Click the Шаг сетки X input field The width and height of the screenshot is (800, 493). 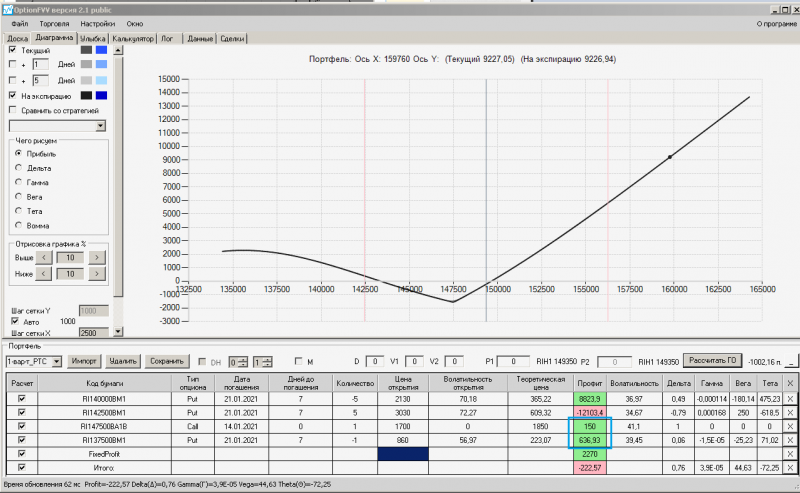pyautogui.click(x=94, y=333)
